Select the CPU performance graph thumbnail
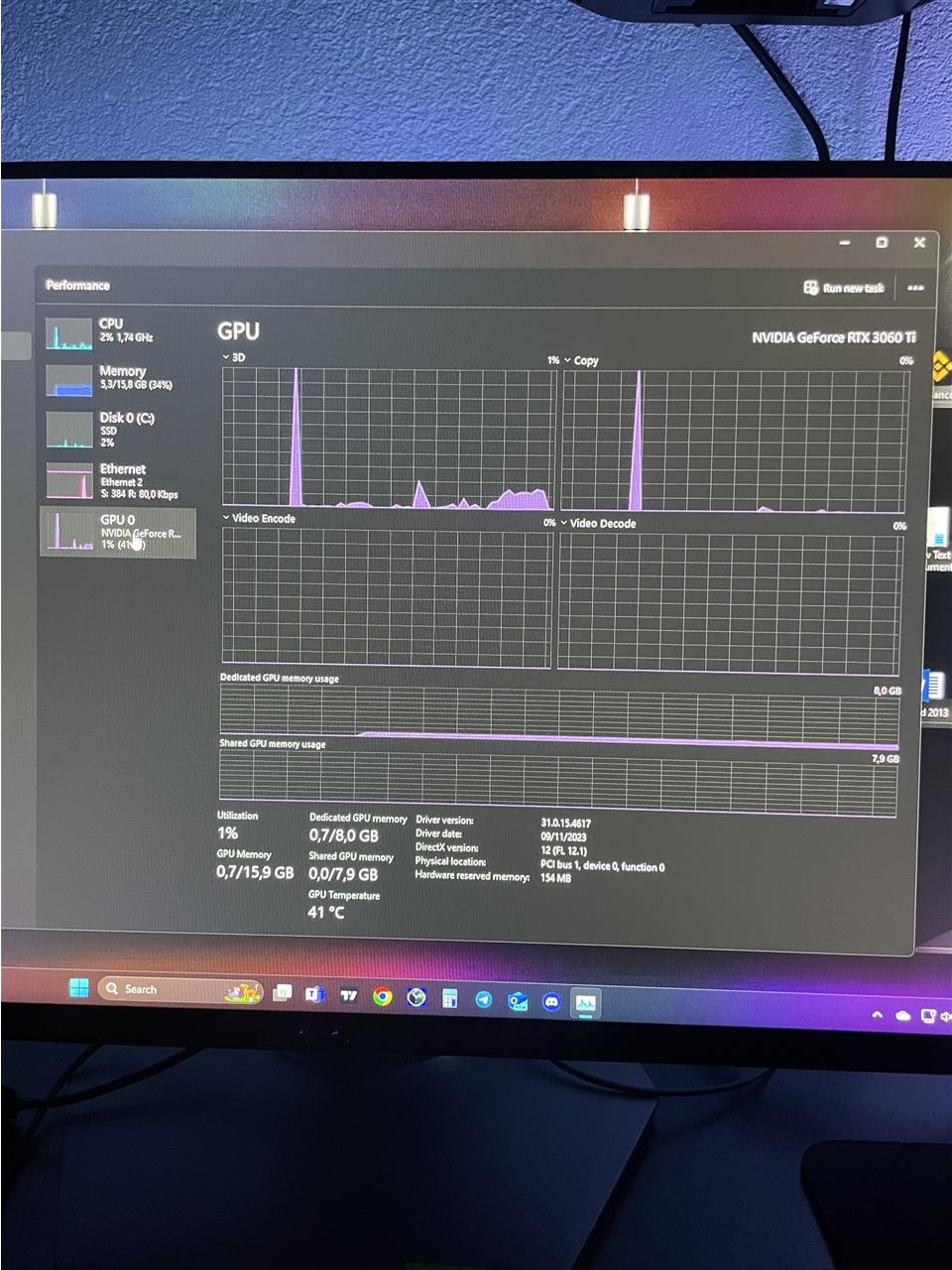 coord(68,333)
